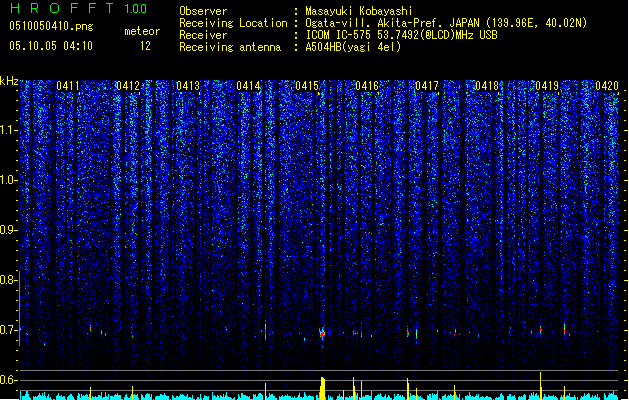Click observer name Masayuki Kobayashi
629x400 pixels.
point(359,11)
